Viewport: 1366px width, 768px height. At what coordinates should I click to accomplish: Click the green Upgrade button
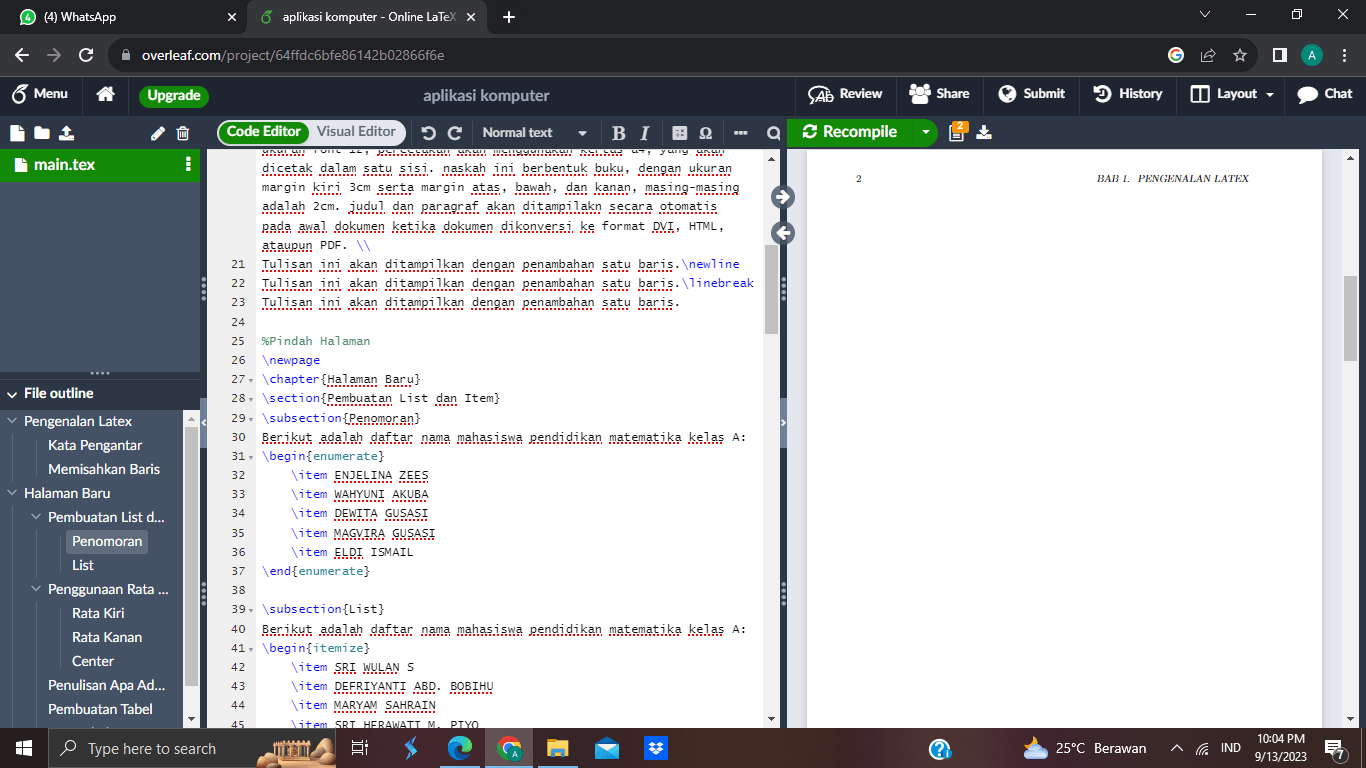(174, 96)
